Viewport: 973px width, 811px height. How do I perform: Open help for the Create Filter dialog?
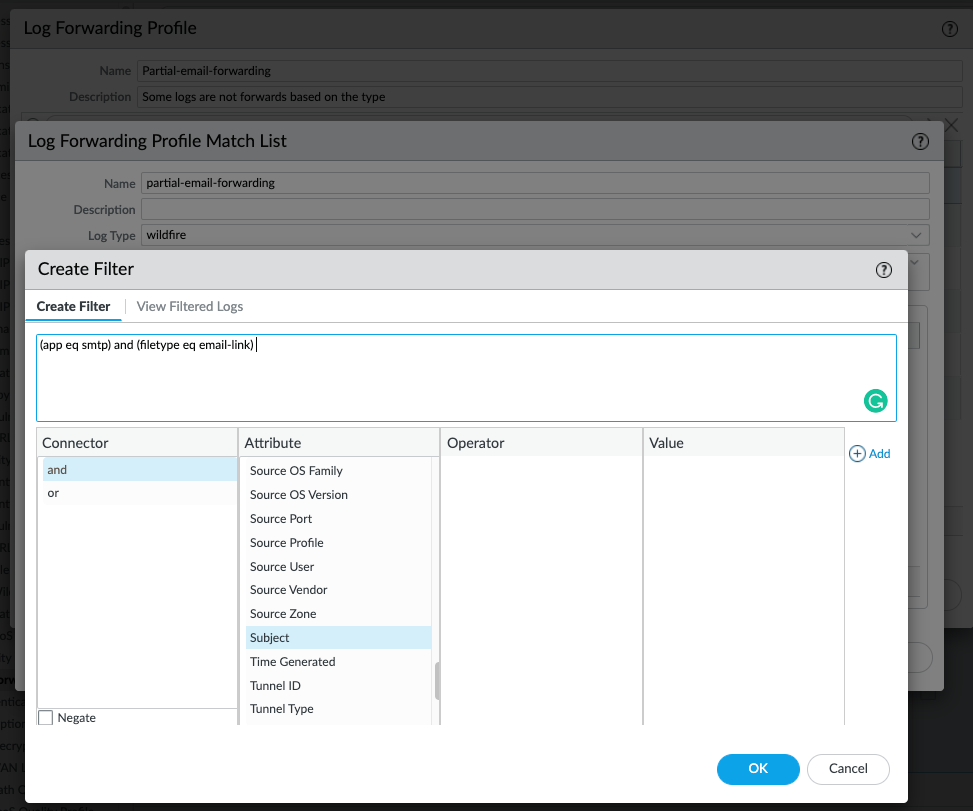[x=883, y=269]
